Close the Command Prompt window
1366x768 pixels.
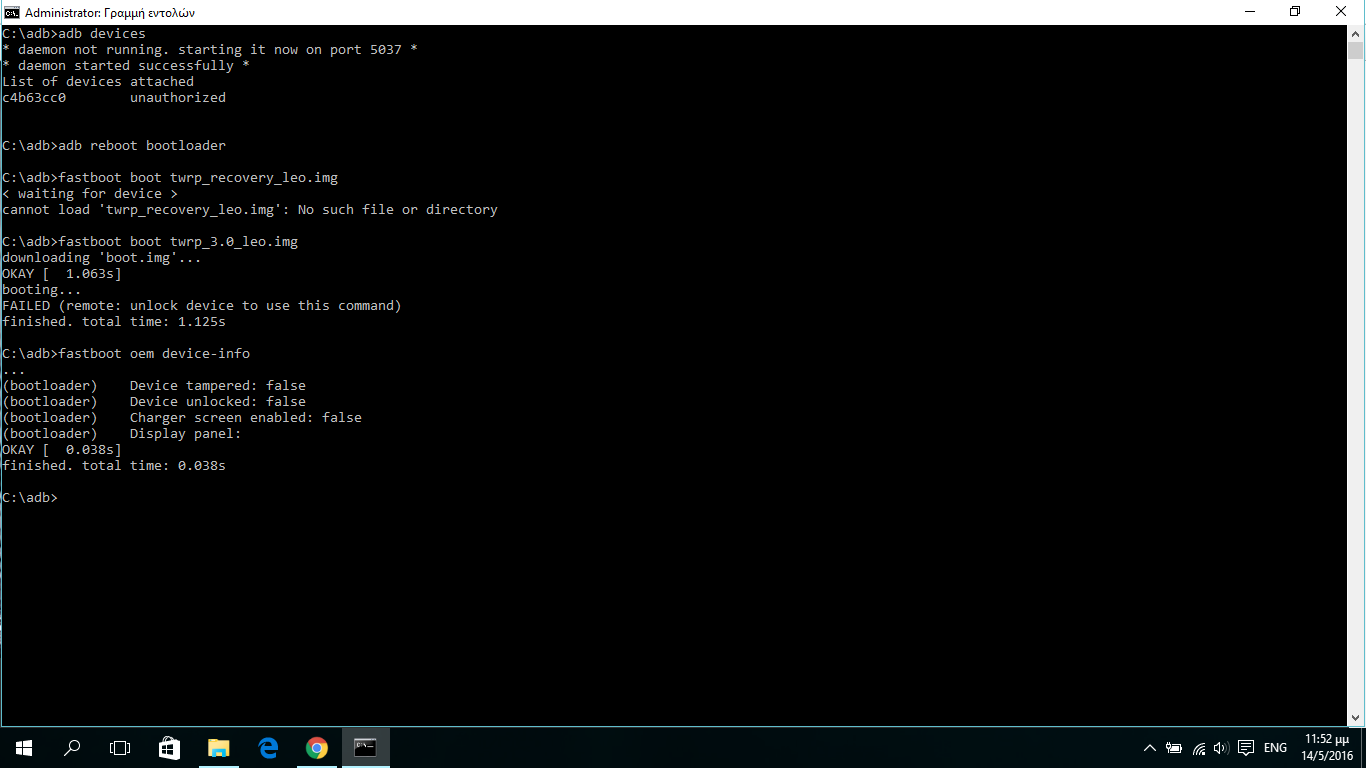coord(1342,12)
